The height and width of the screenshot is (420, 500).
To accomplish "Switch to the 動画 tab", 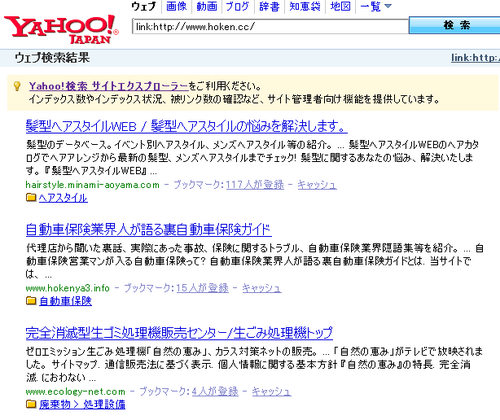I will 207,7.
